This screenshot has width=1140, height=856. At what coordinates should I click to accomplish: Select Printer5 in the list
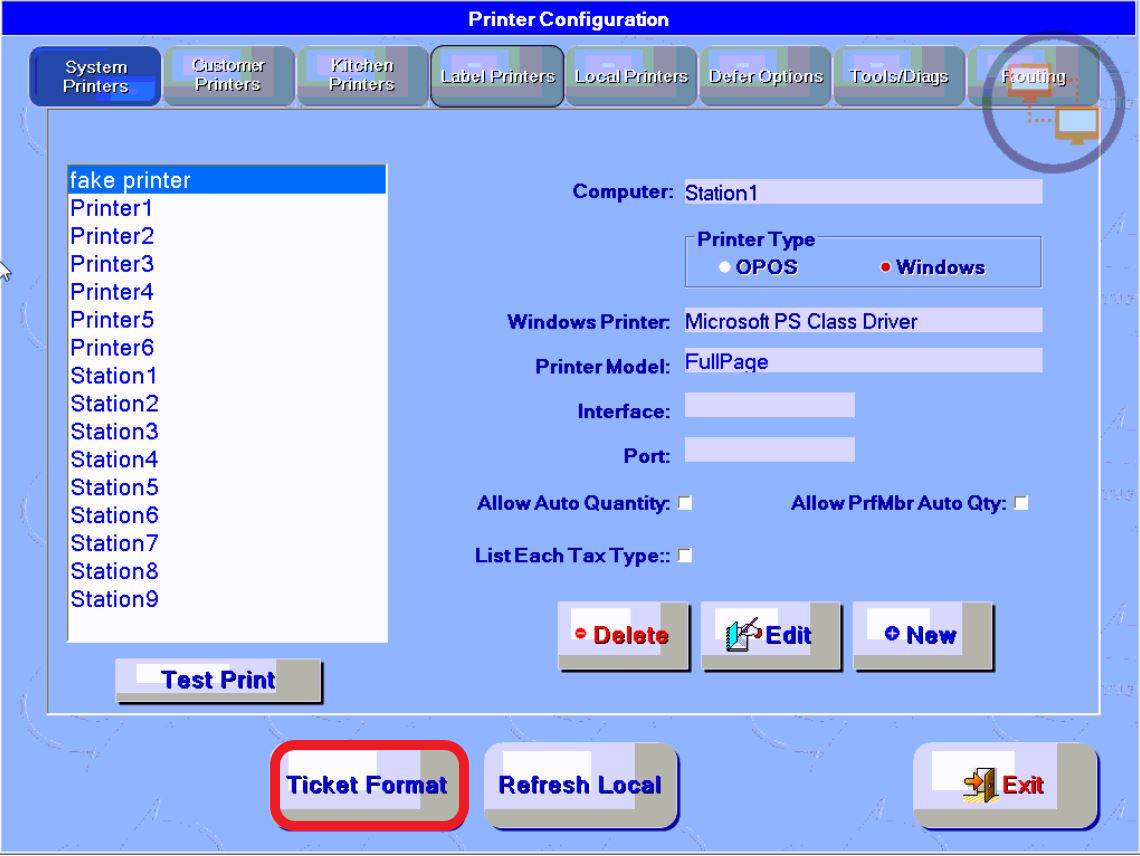[227, 319]
